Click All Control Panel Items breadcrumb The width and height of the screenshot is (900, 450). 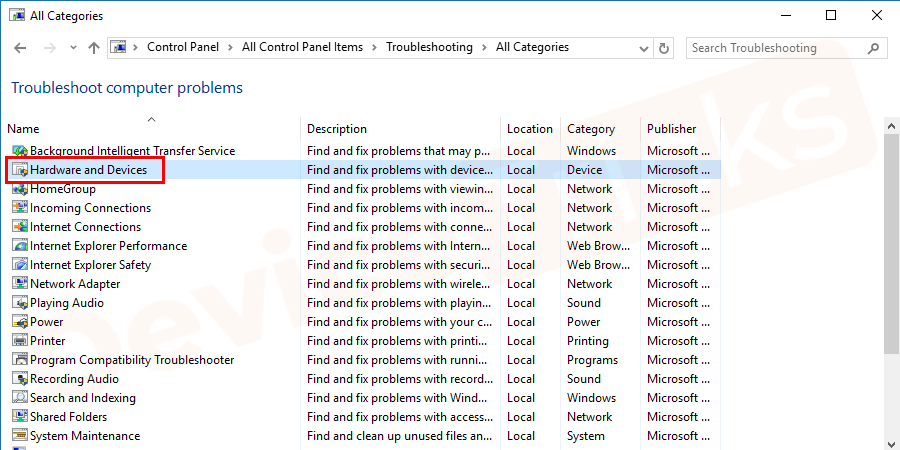302,47
